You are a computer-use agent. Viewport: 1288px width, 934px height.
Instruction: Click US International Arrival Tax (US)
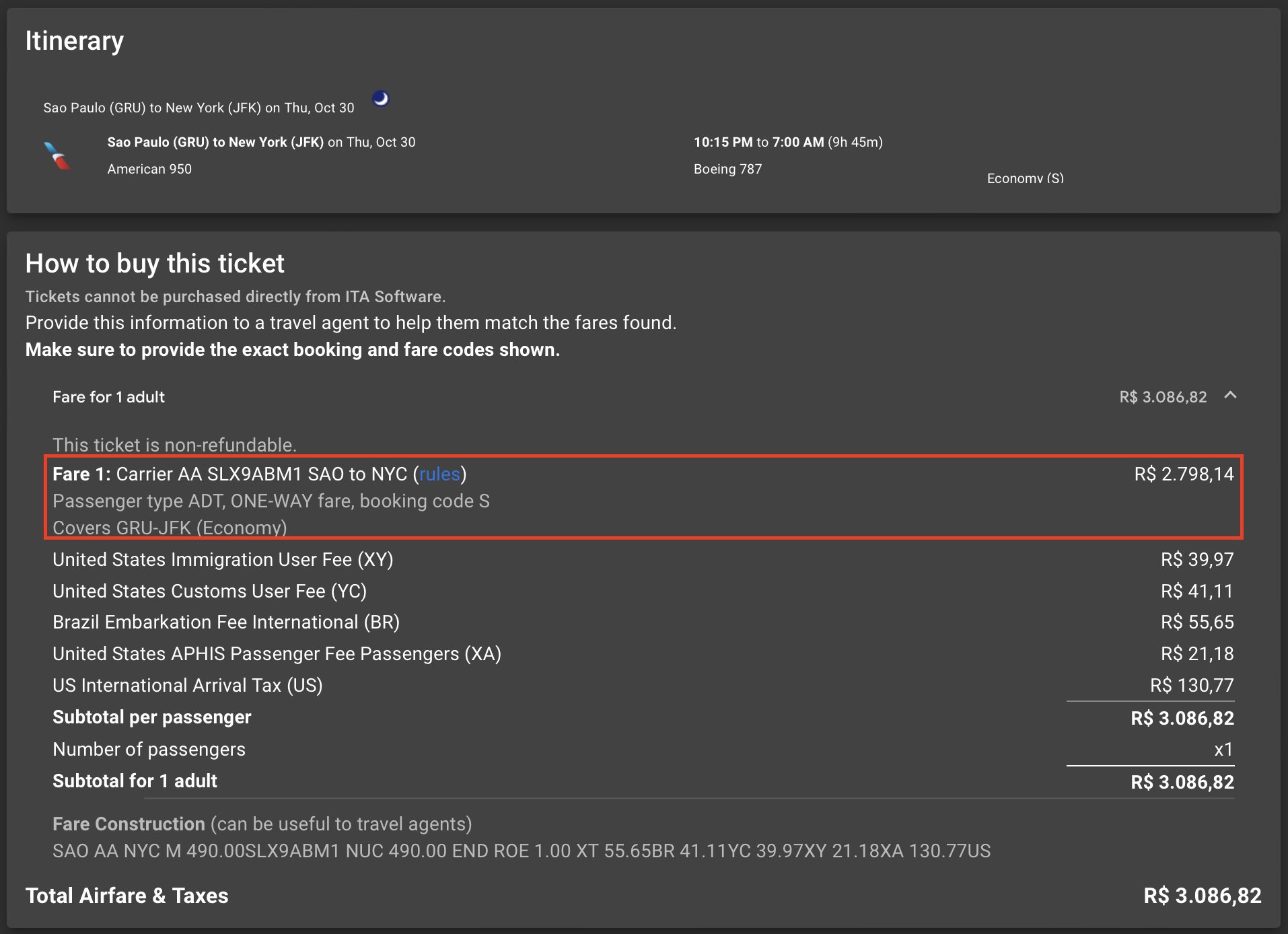click(188, 685)
